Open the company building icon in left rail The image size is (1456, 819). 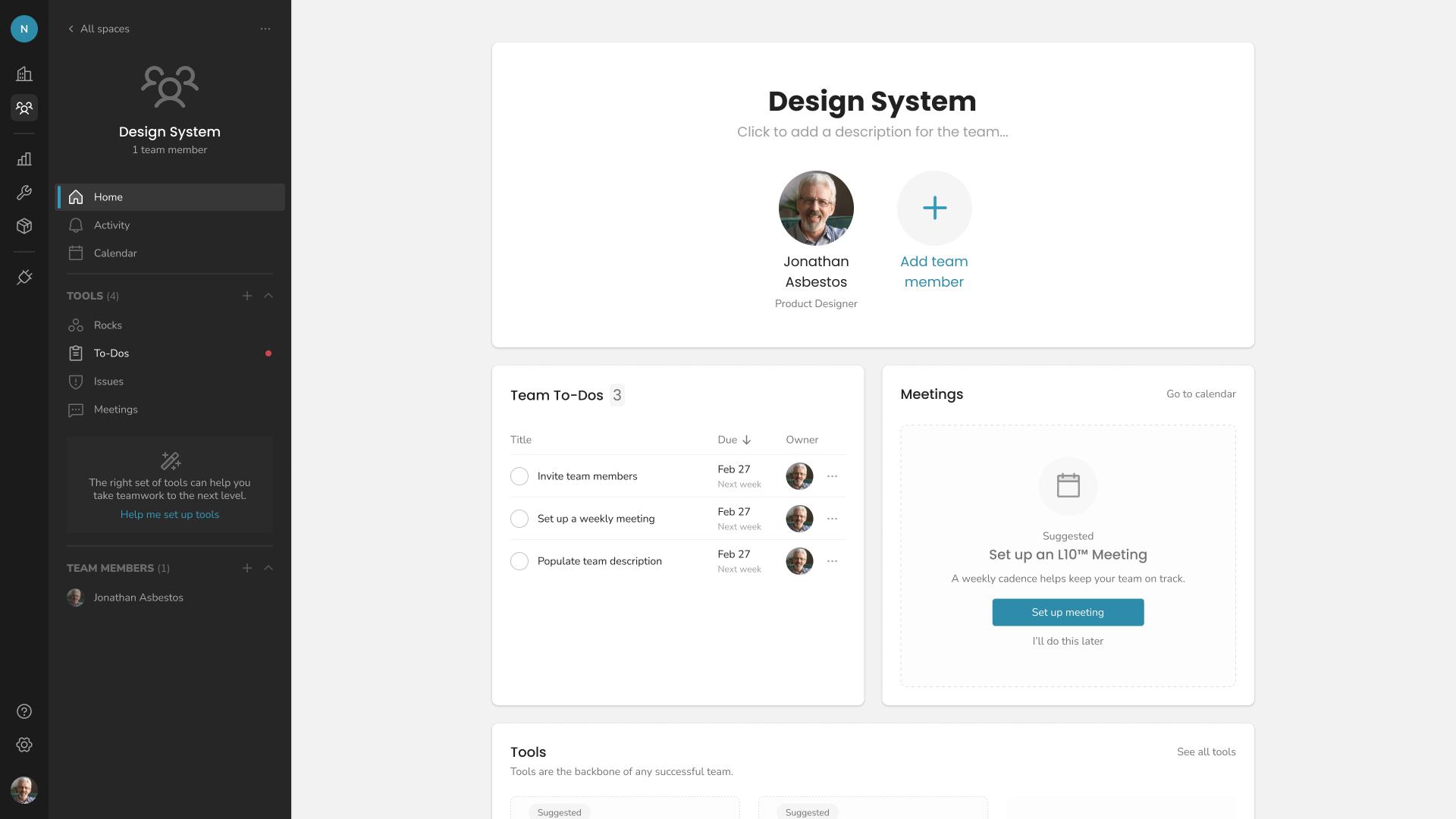24,74
